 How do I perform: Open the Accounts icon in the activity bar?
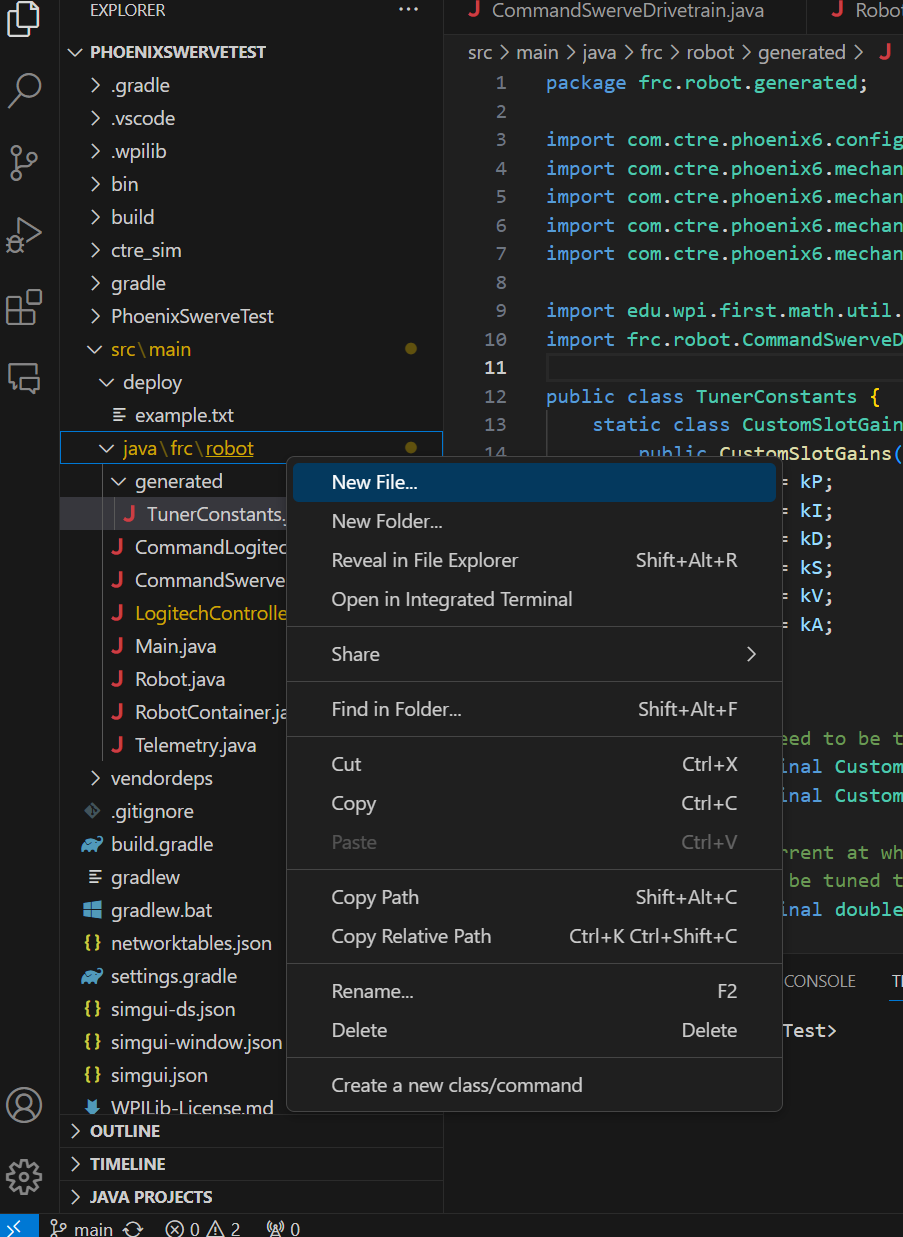point(23,1105)
